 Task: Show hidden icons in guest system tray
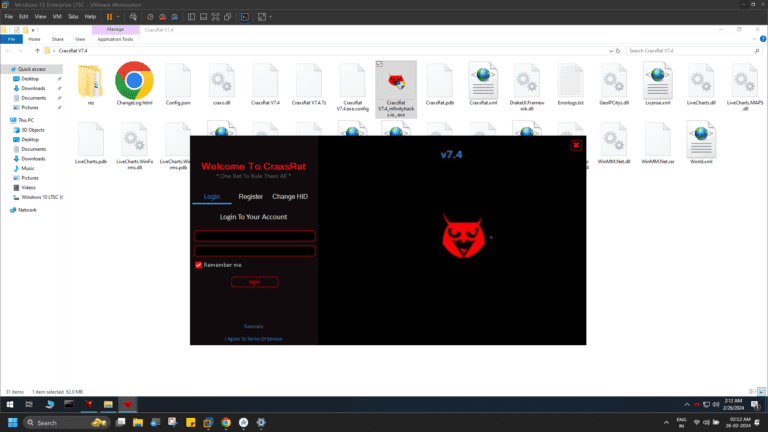pos(687,405)
